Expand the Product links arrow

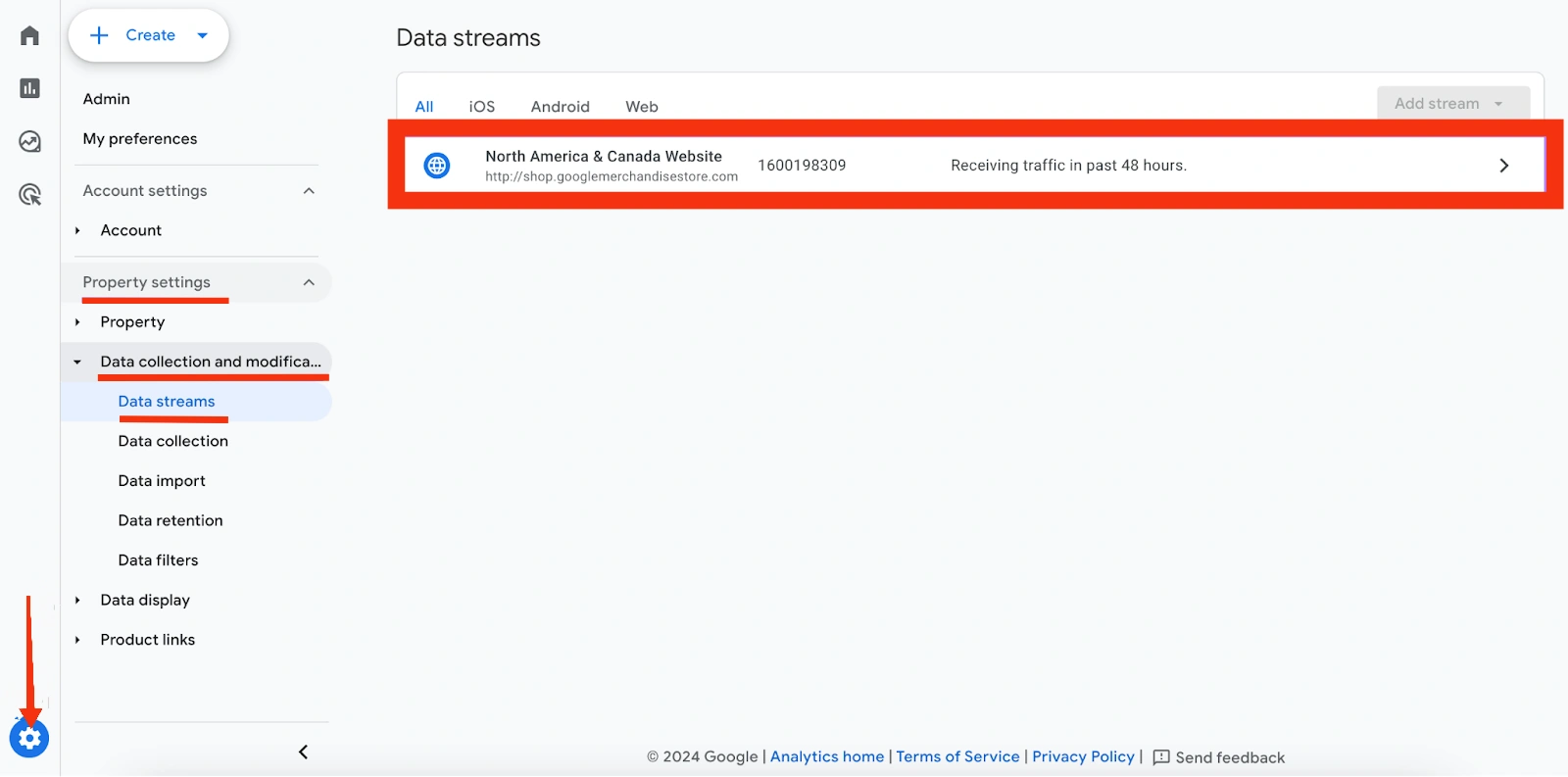[x=77, y=640]
